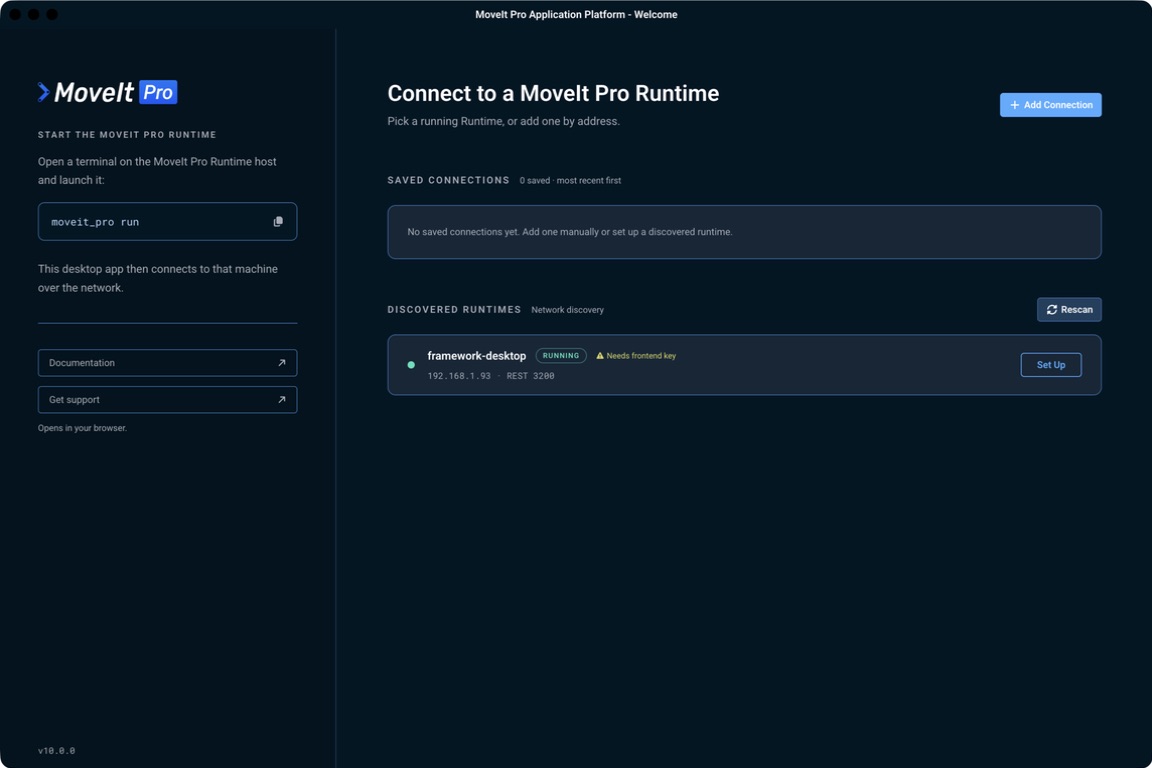Click the moveit_pro run command box
This screenshot has width=1152, height=768.
point(168,222)
